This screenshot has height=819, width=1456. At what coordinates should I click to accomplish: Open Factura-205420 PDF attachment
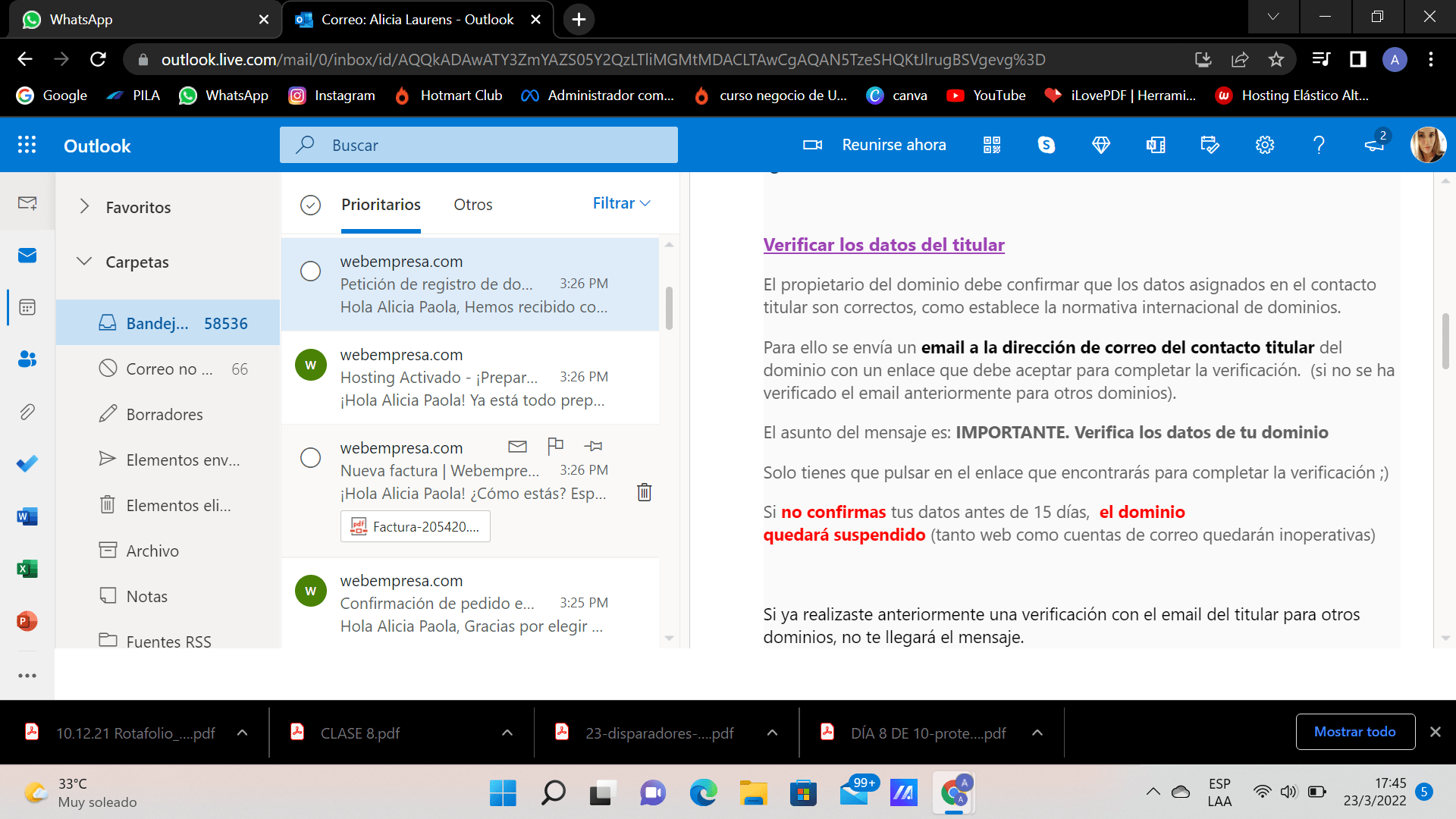click(x=416, y=526)
